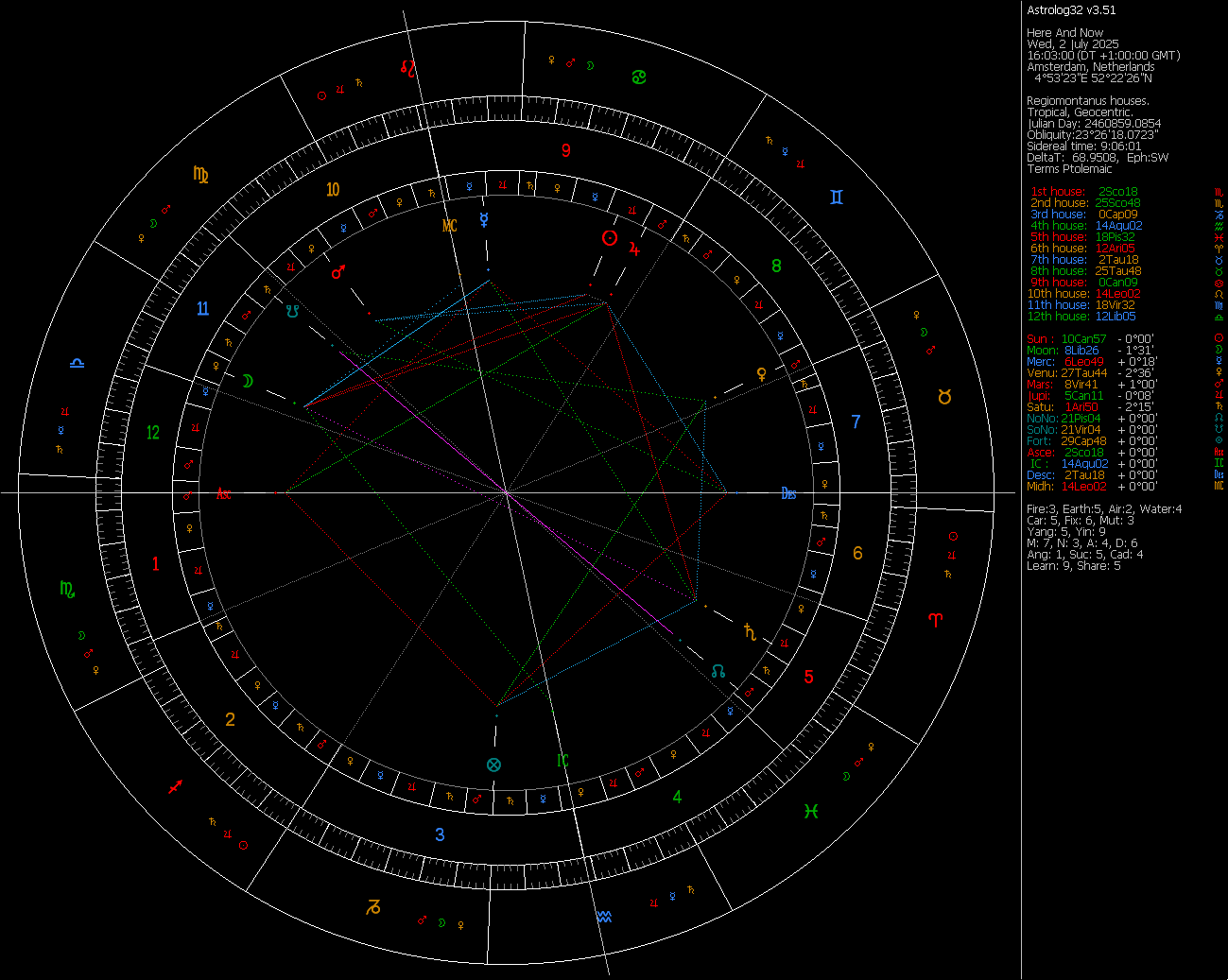Viewport: 1228px width, 980px height.
Task: Select the red Mars planet glyph
Action: click(x=338, y=272)
